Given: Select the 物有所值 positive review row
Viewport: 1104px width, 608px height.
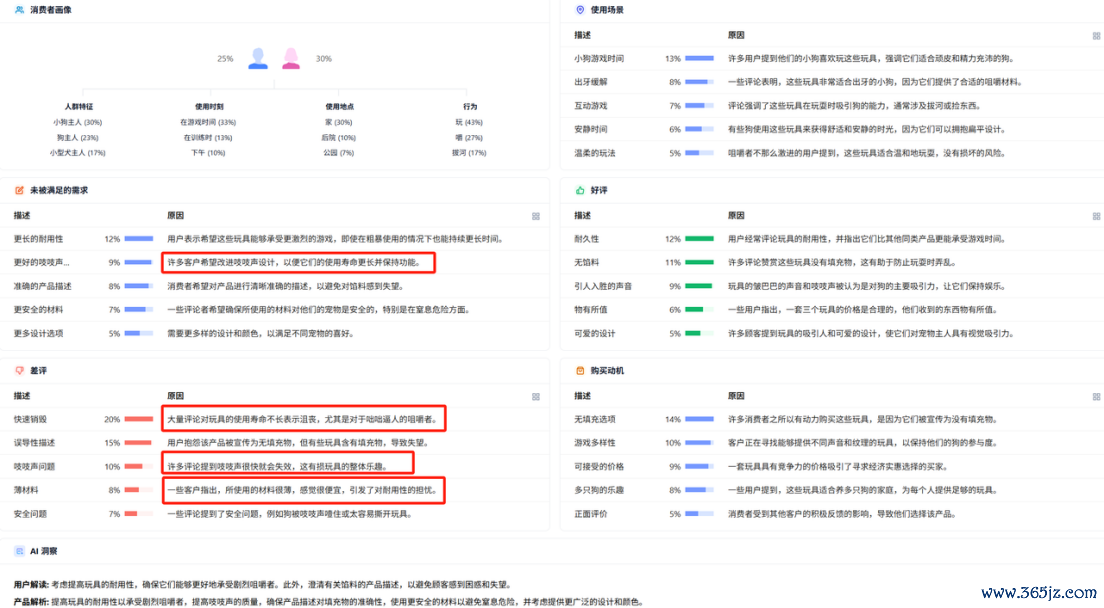Looking at the screenshot, I should coord(832,310).
